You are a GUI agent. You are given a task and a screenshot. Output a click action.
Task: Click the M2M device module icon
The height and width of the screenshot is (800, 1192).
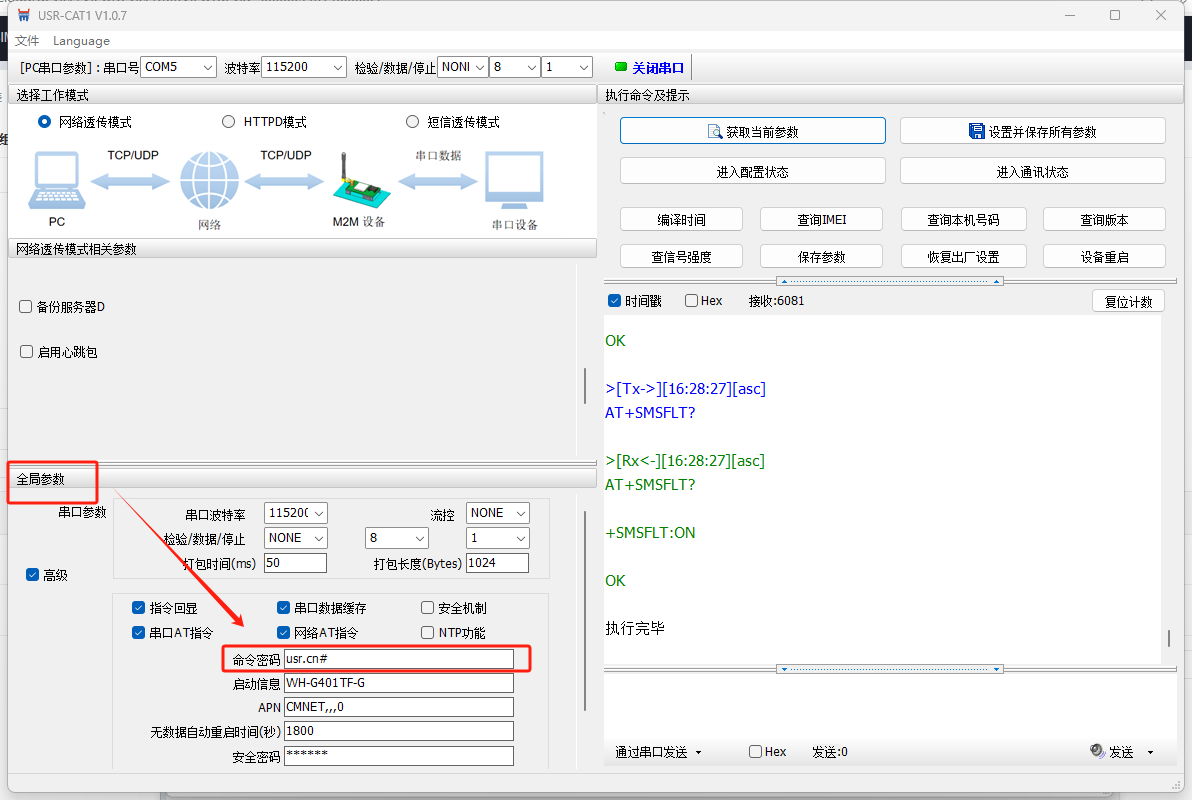pyautogui.click(x=357, y=183)
